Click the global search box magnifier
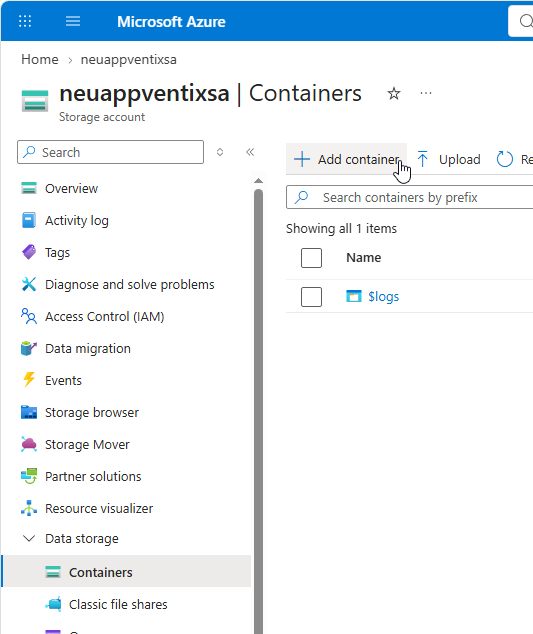The width and height of the screenshot is (533, 634). click(526, 21)
